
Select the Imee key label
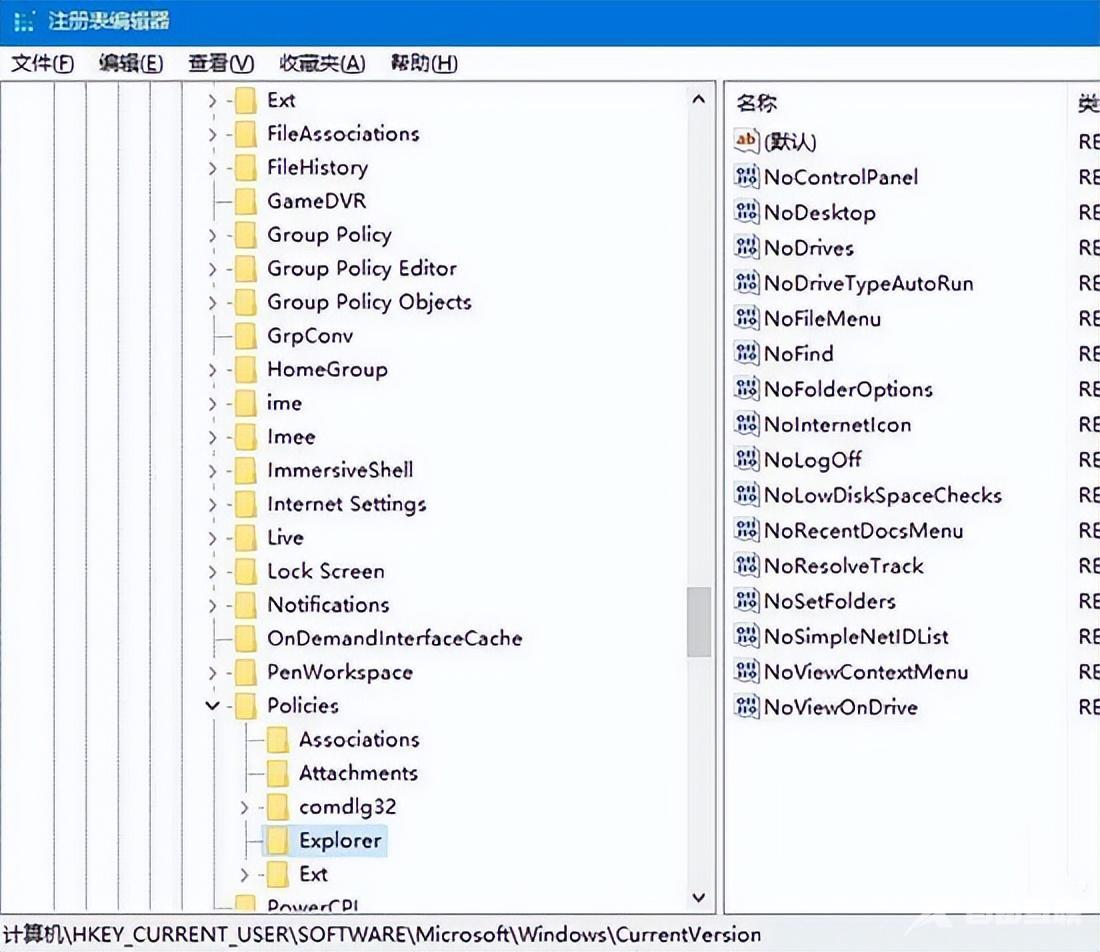tap(291, 436)
